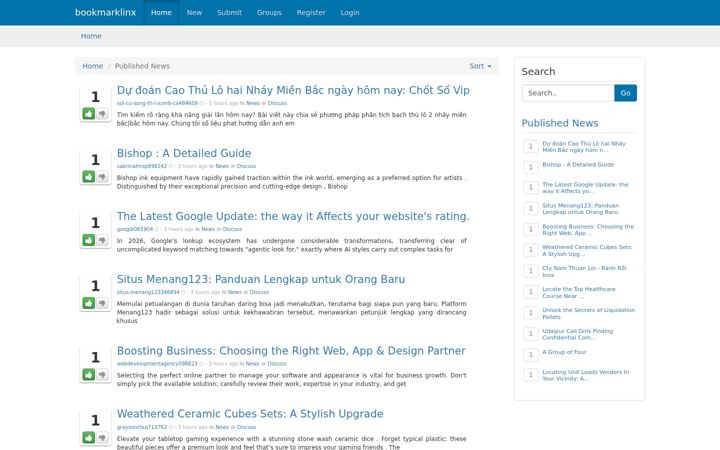Click News category under Google Update post
The width and height of the screenshot is (720, 450).
208,229
